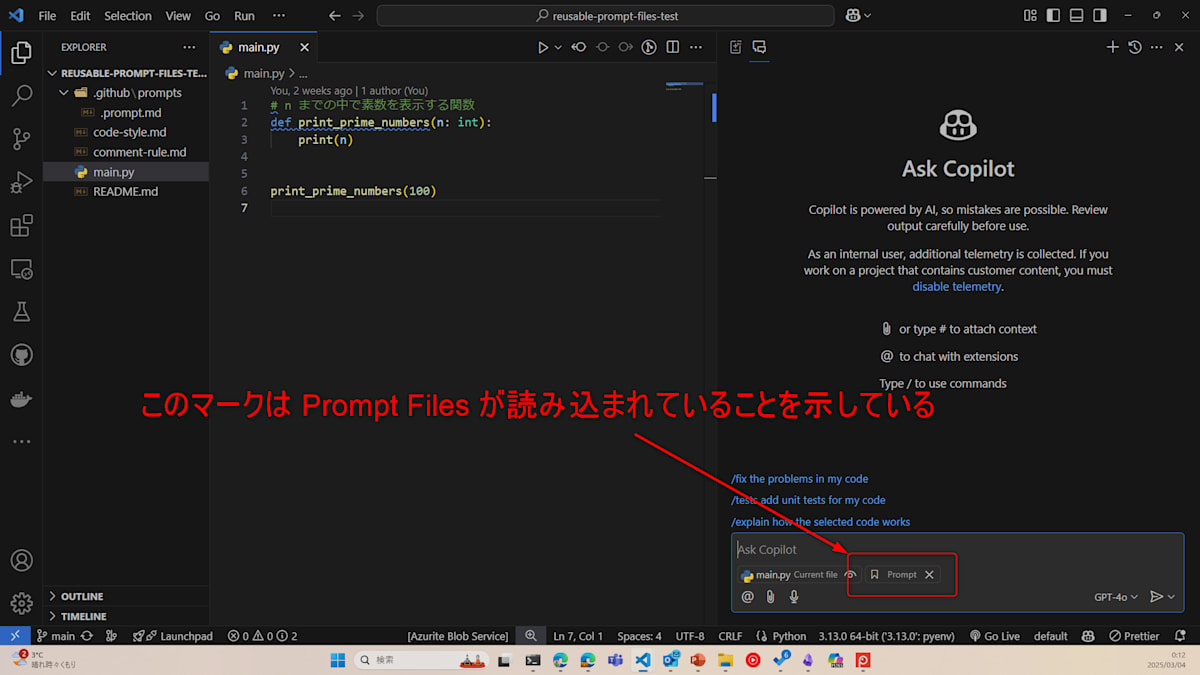Toggle the Copilot Chat view icon
The height and width of the screenshot is (675, 1200).
[759, 47]
